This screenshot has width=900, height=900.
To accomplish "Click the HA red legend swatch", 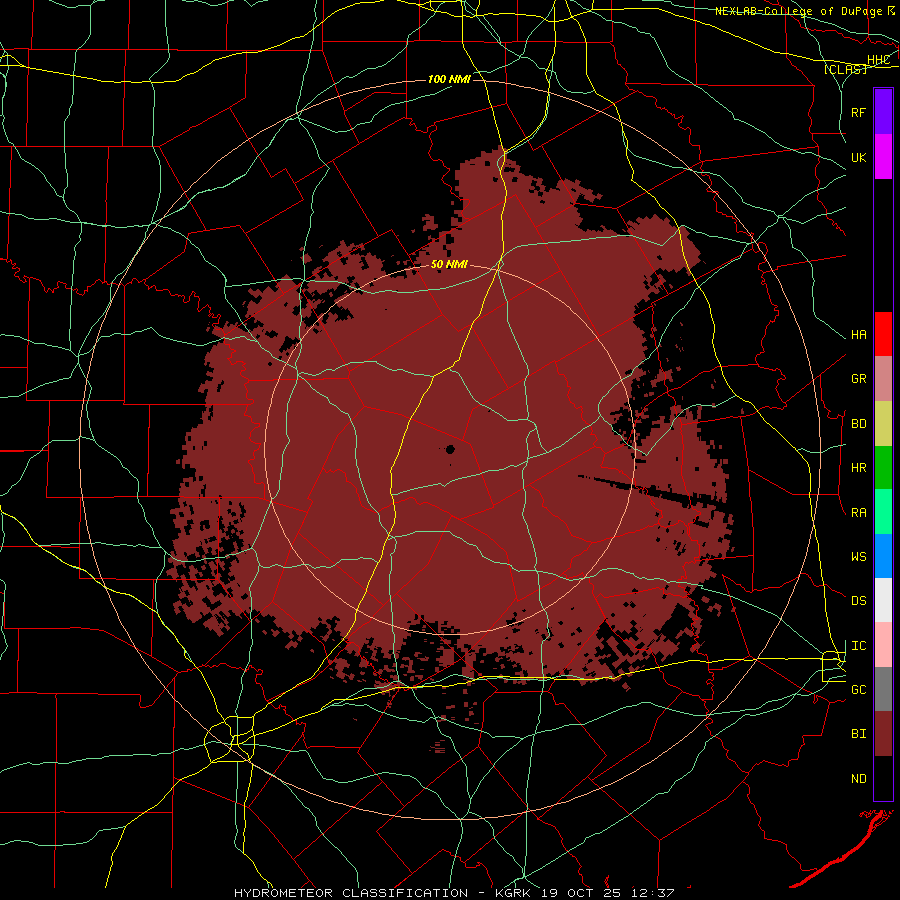I will [883, 334].
